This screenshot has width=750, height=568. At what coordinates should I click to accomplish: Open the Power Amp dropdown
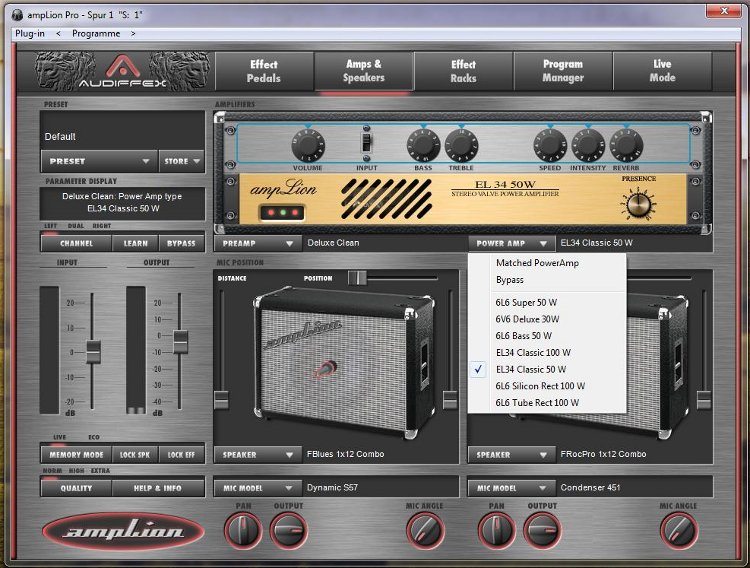(x=511, y=243)
